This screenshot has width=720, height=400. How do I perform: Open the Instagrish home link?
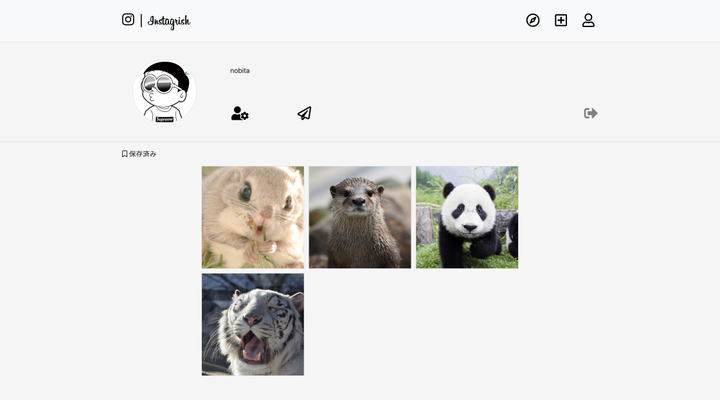(x=169, y=21)
